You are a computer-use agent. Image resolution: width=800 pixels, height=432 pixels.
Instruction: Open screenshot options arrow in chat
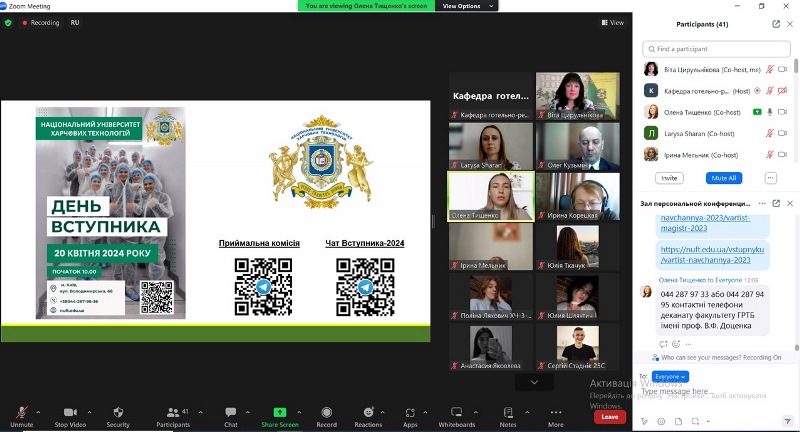pos(708,421)
